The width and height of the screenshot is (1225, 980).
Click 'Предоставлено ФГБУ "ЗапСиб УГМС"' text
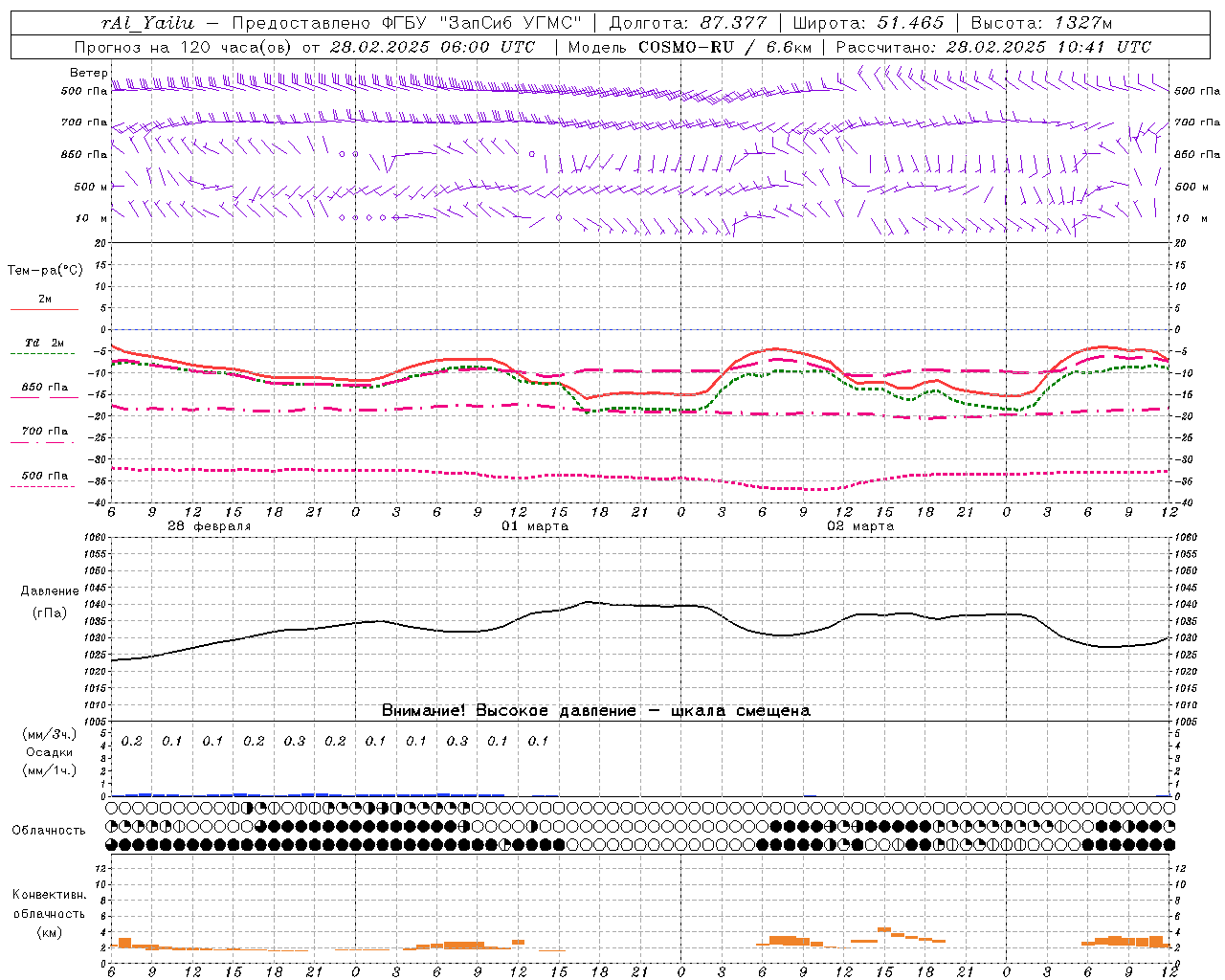tap(408, 23)
